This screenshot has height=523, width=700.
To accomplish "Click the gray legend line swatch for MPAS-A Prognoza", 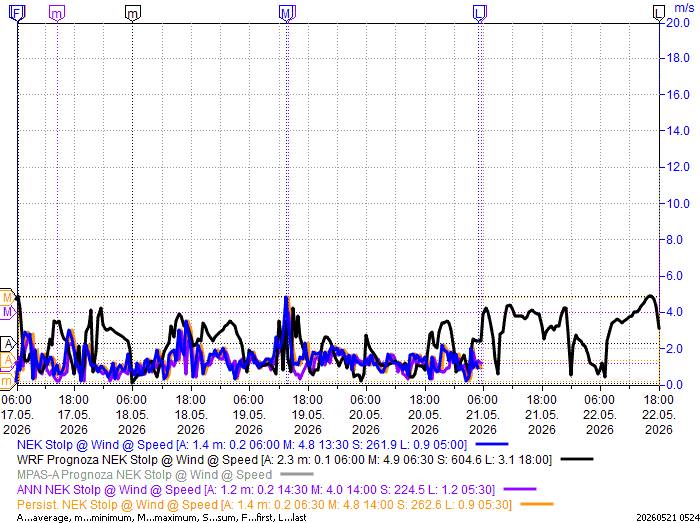I will 297,474.
